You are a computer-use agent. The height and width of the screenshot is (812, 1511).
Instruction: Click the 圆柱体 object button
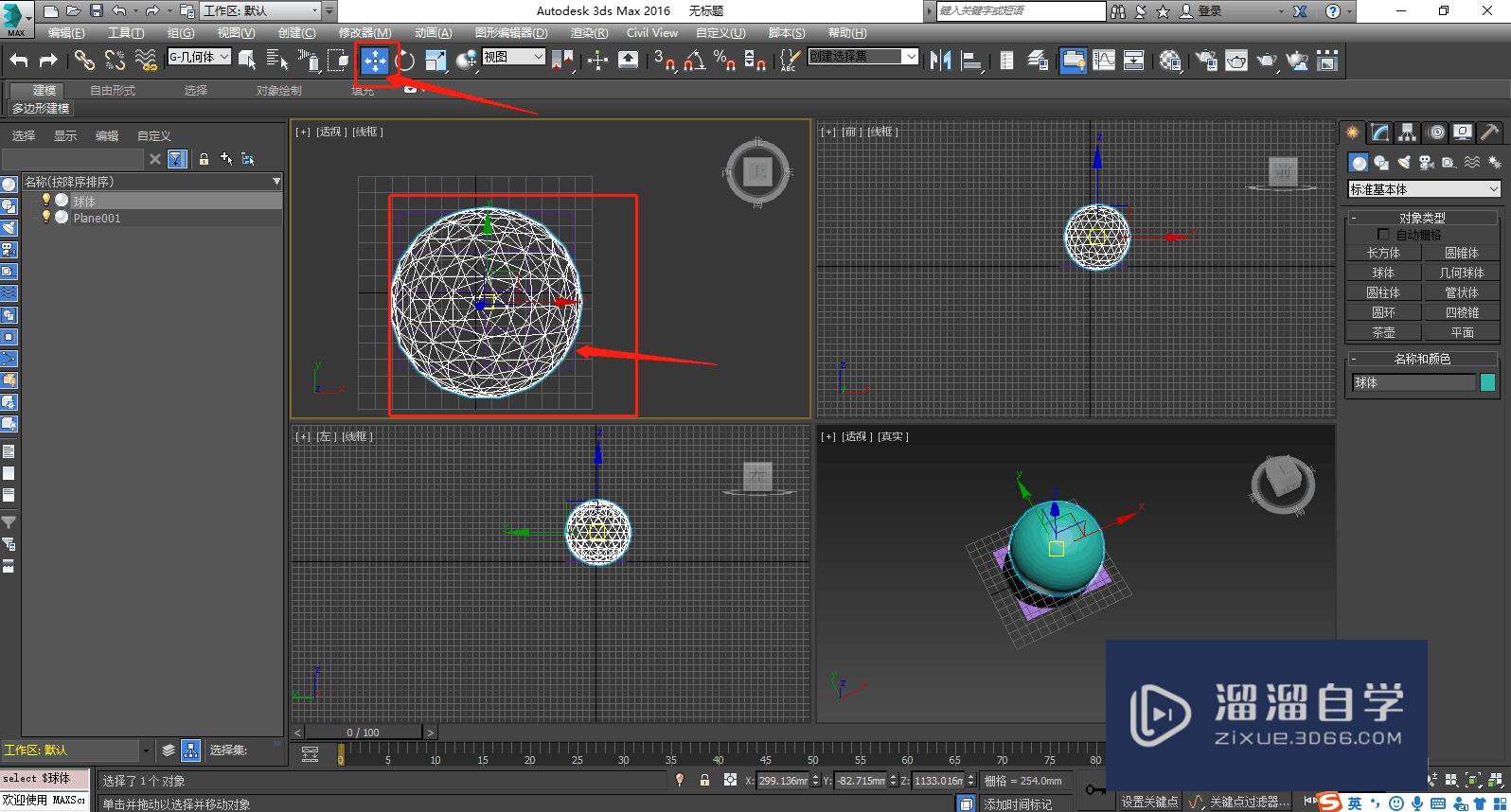tap(1383, 292)
